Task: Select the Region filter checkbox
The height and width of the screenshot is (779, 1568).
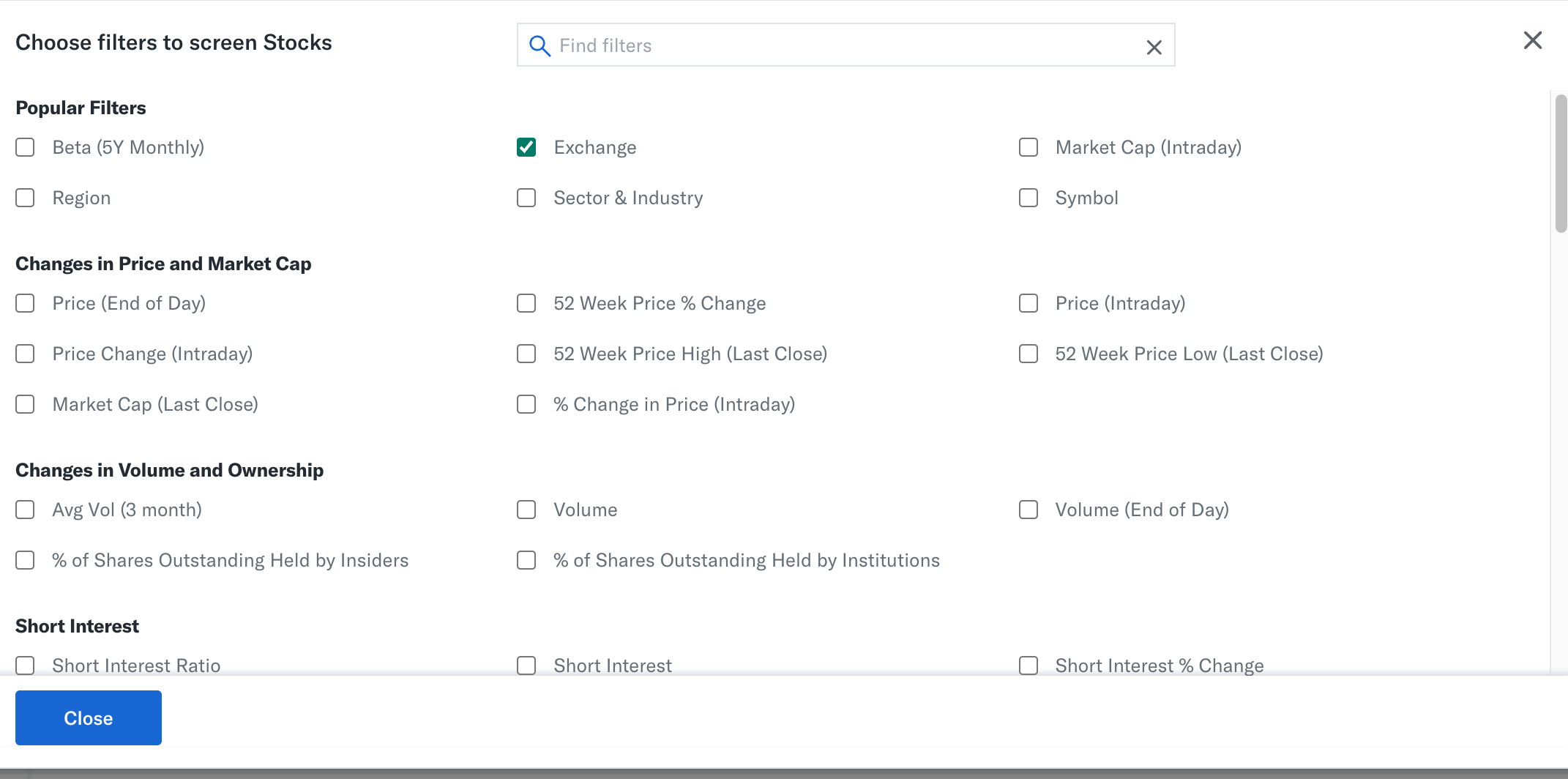Action: 25,198
